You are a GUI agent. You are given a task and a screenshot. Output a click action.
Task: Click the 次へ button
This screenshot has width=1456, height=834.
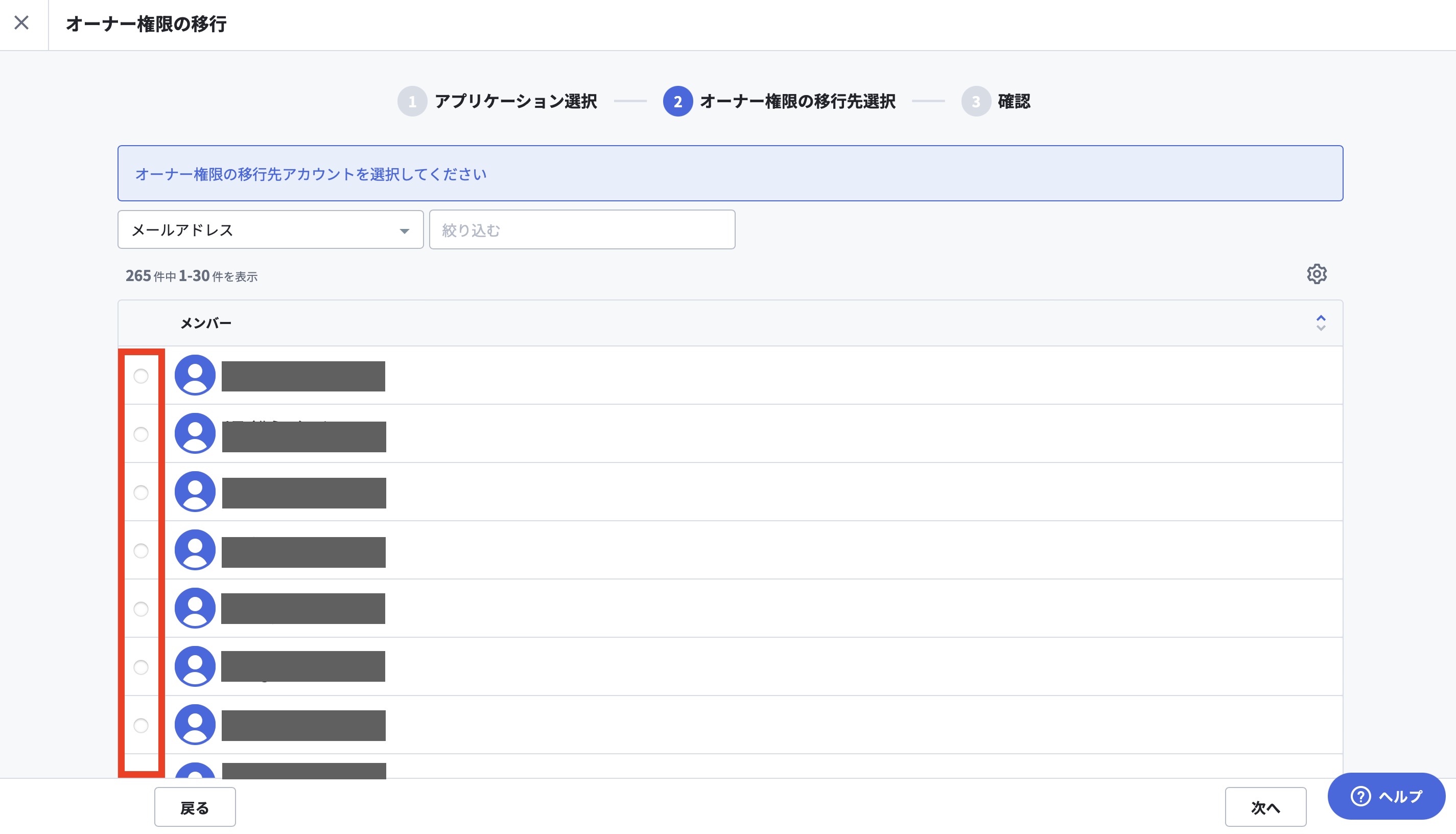click(1265, 807)
